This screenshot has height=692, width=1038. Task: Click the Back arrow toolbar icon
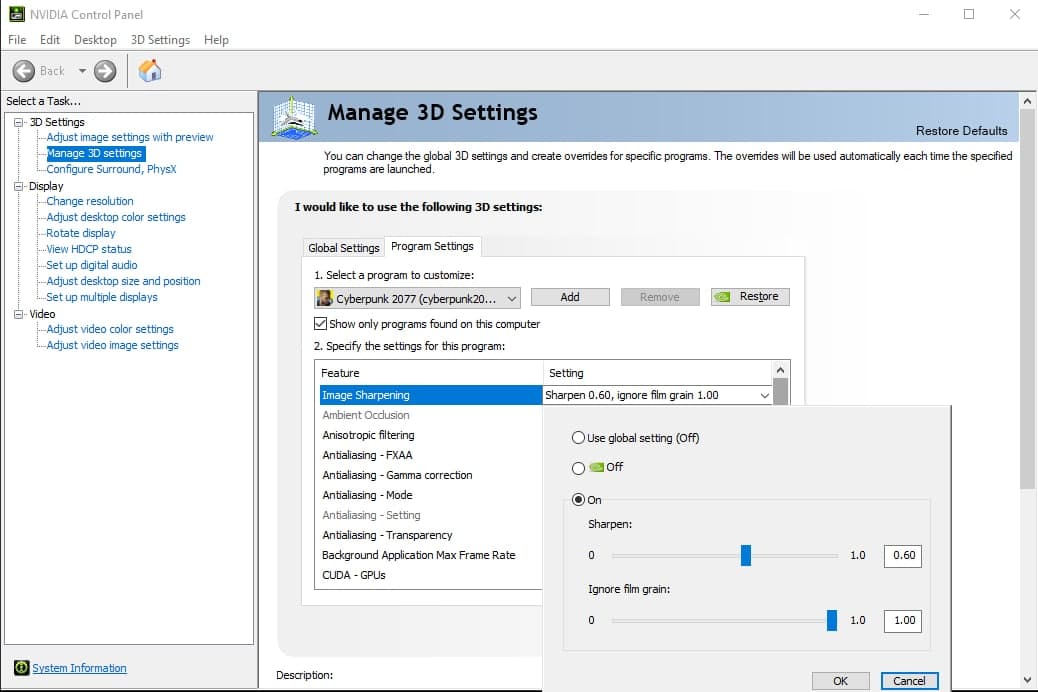(24, 71)
